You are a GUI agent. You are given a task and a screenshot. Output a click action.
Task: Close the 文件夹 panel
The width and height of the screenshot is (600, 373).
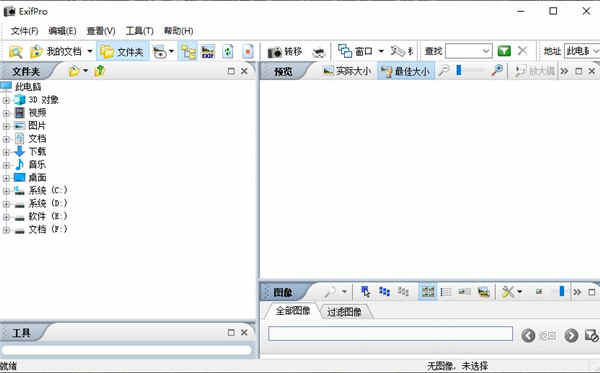[244, 71]
